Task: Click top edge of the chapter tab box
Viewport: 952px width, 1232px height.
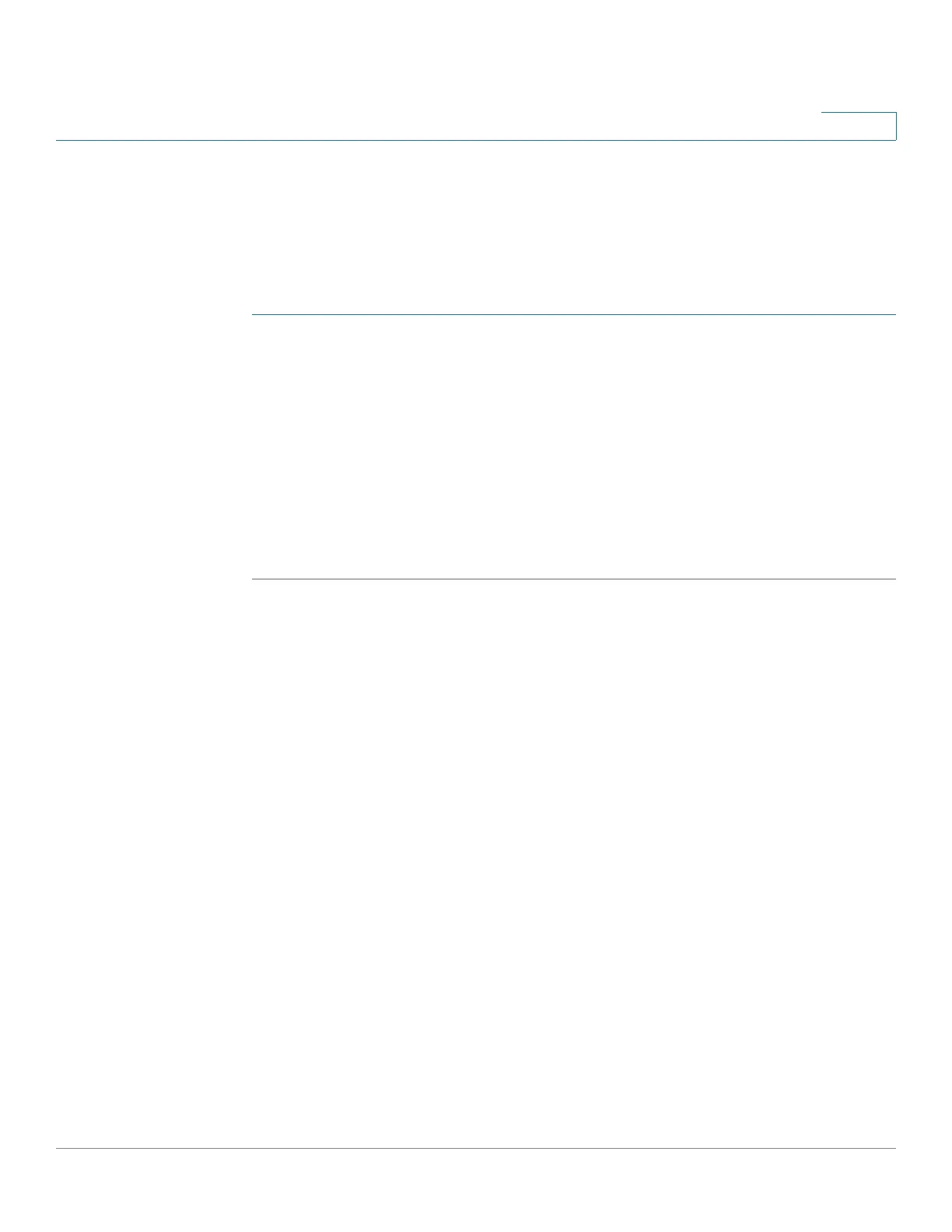Action: tap(859, 114)
